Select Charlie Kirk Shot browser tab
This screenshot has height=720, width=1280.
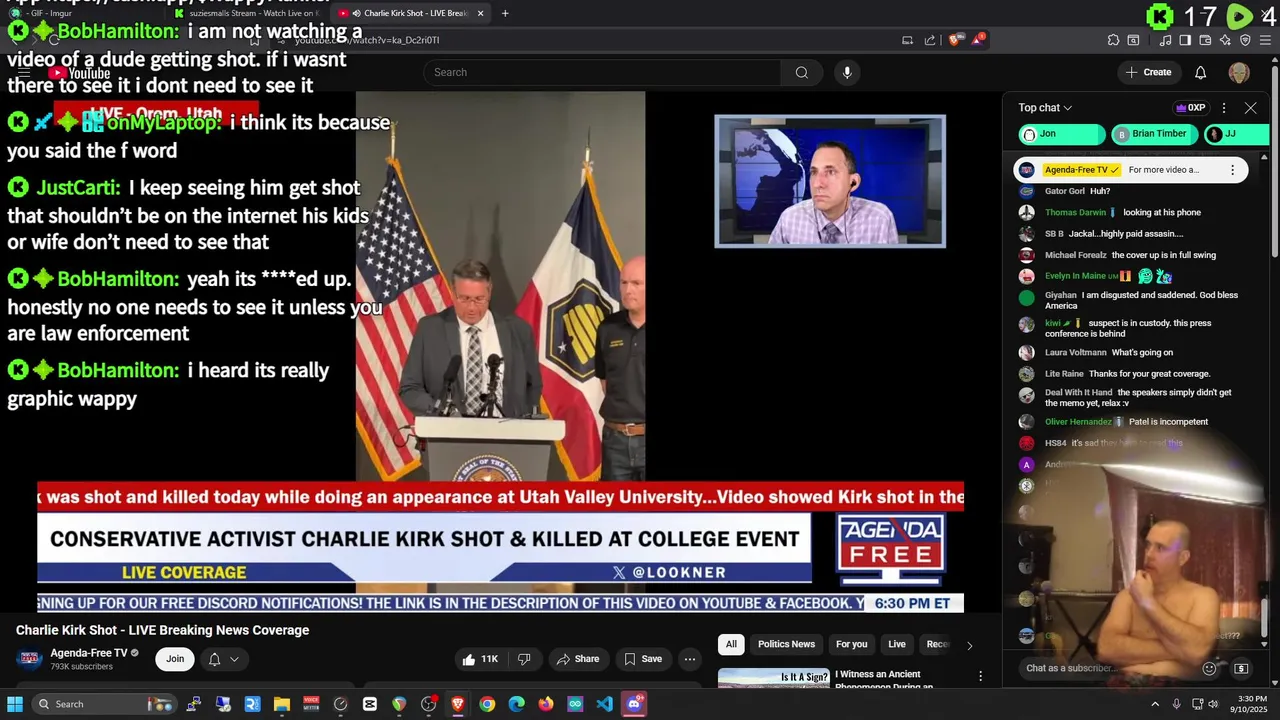coord(410,13)
